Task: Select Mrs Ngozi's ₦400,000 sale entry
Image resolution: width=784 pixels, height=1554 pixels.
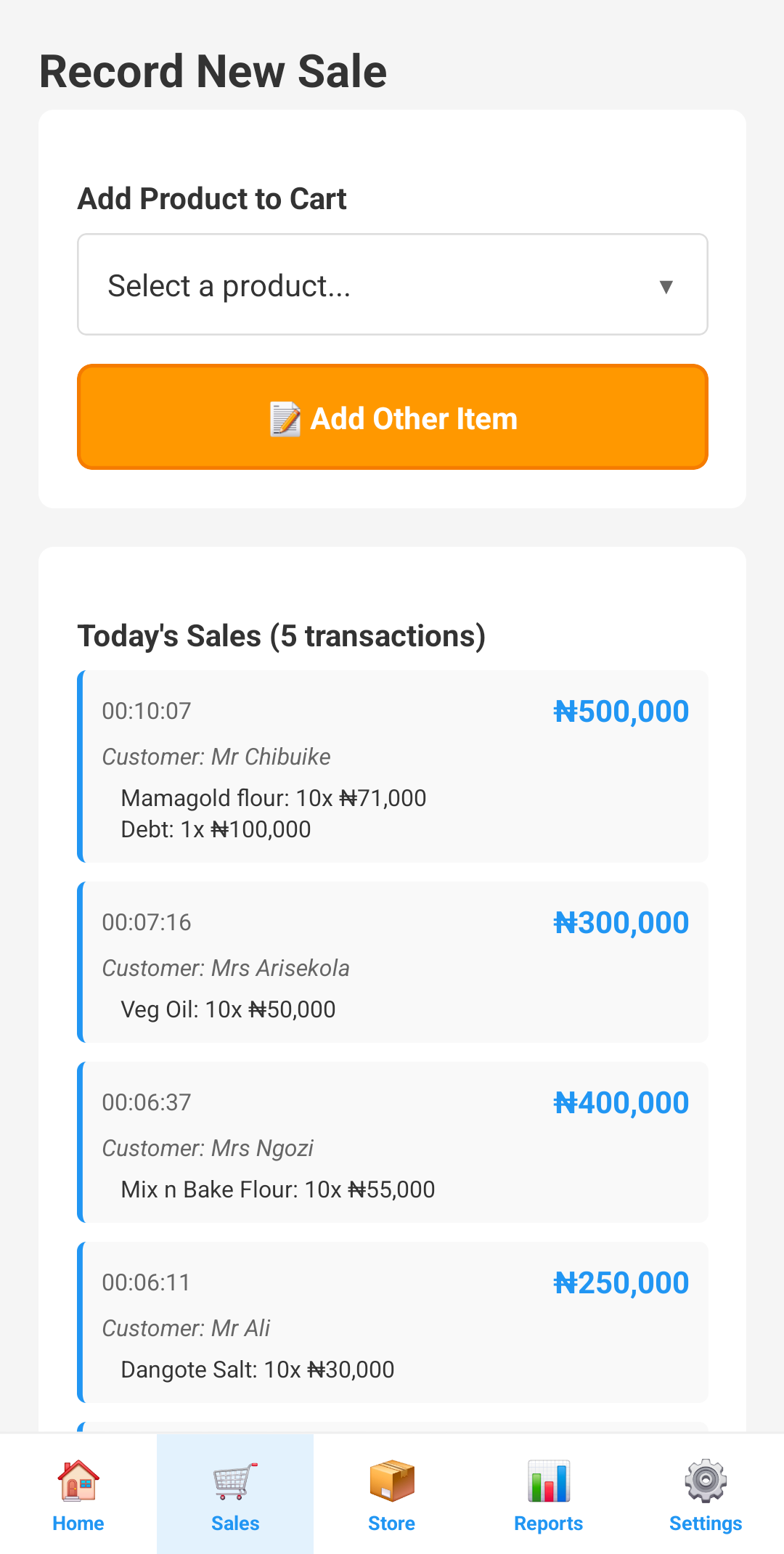Action: point(392,1142)
